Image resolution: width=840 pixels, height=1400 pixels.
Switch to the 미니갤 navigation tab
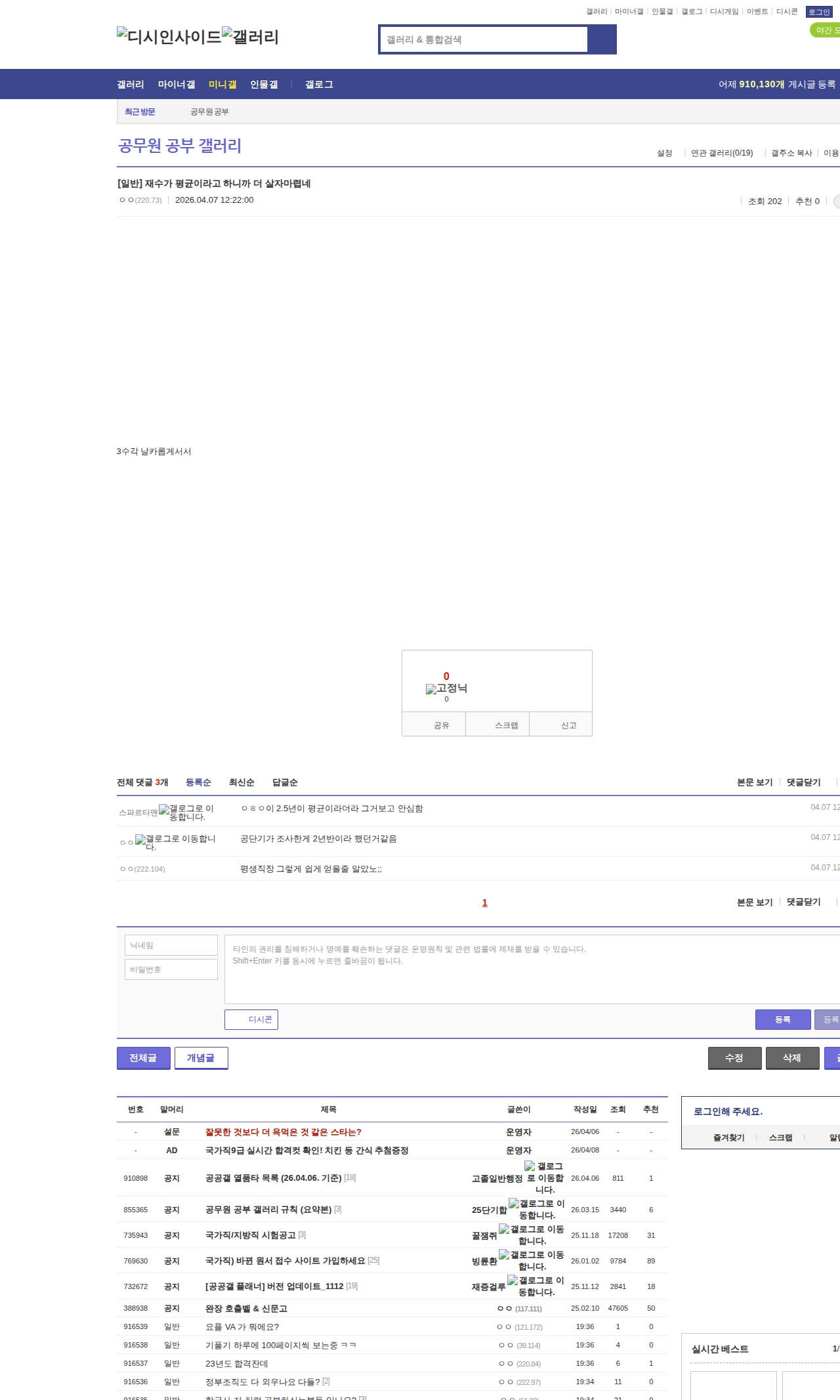point(222,85)
